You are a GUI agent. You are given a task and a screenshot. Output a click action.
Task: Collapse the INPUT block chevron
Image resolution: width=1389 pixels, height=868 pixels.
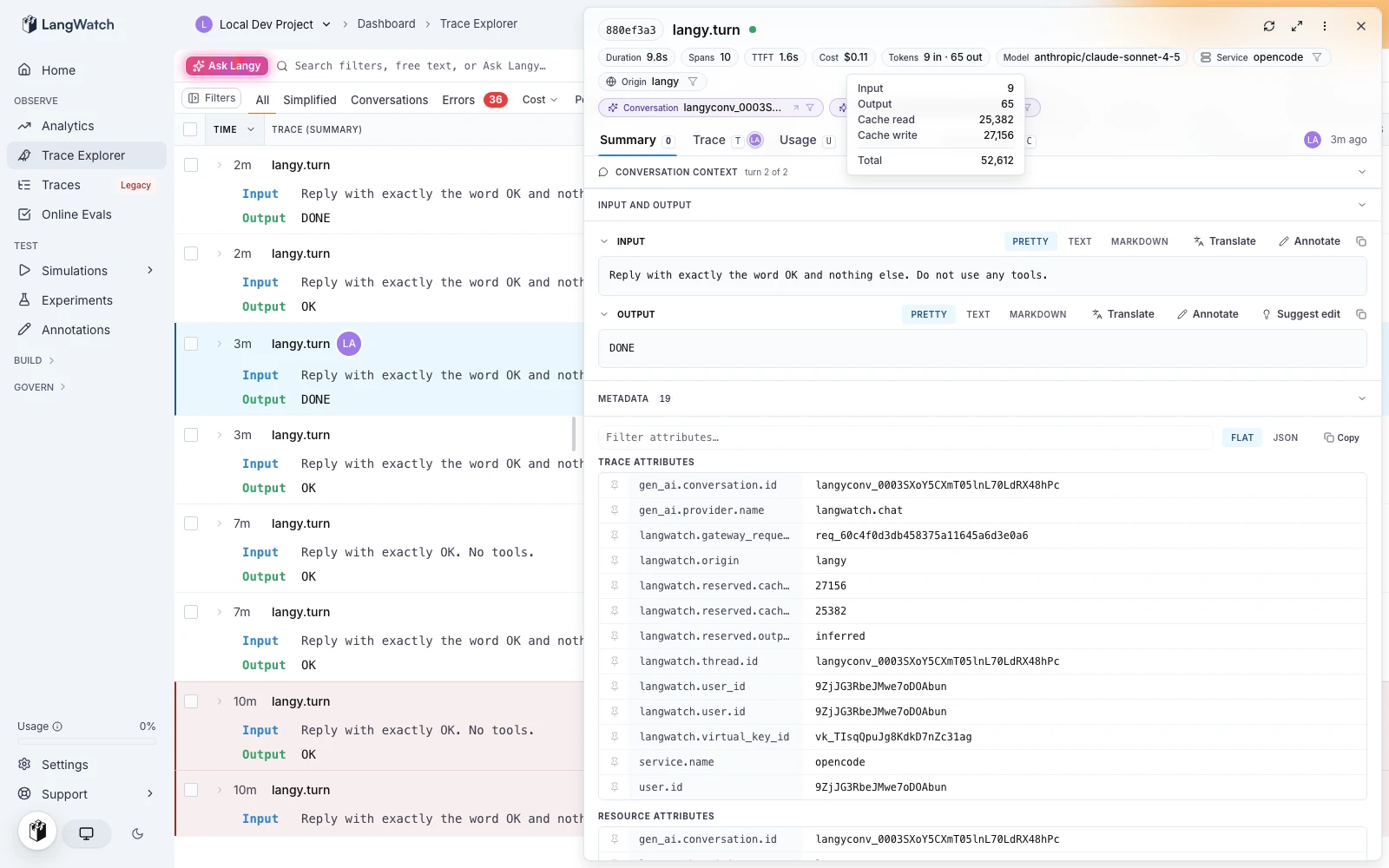click(604, 241)
